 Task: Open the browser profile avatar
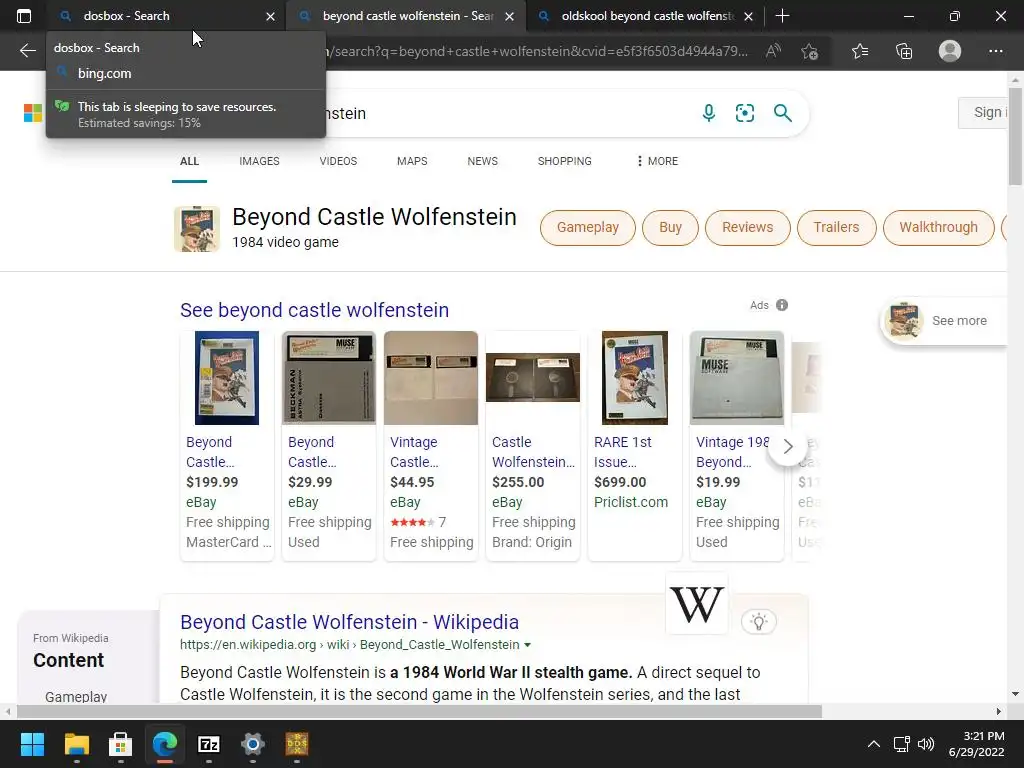click(x=950, y=51)
